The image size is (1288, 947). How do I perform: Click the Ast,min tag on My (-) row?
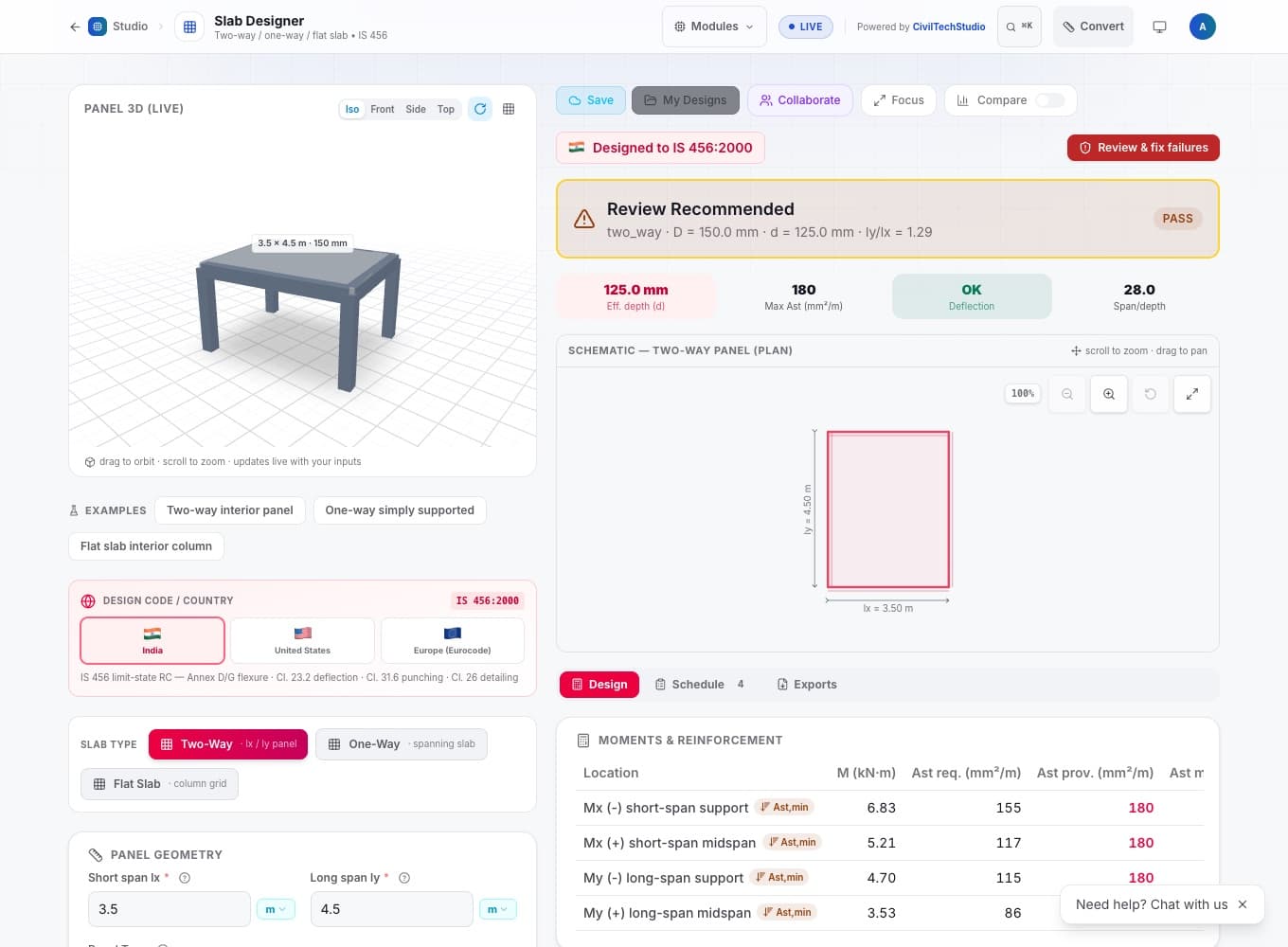[779, 877]
